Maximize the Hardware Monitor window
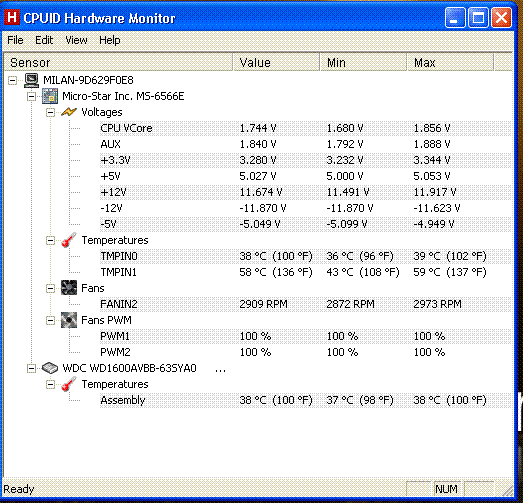 point(478,17)
